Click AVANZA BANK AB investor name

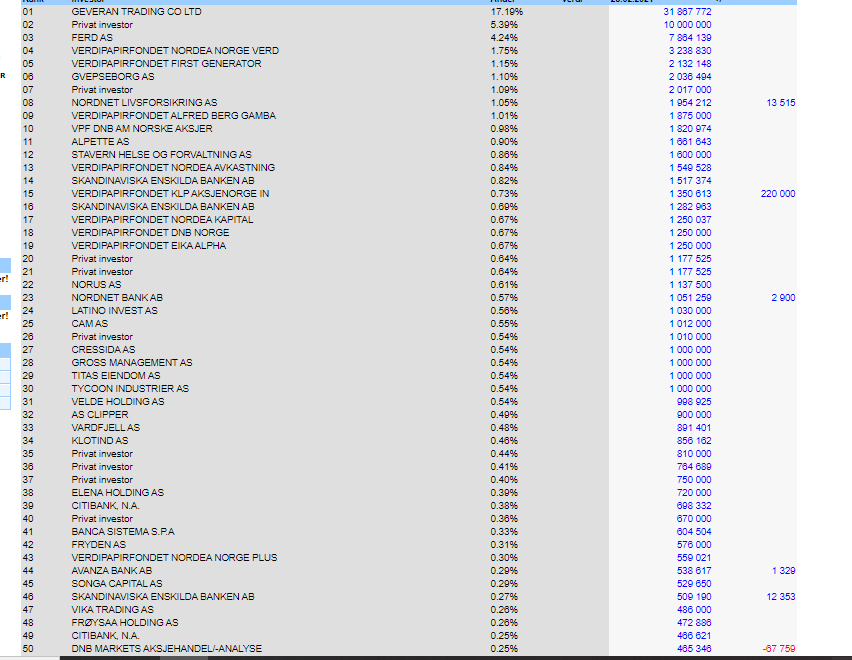coord(112,572)
